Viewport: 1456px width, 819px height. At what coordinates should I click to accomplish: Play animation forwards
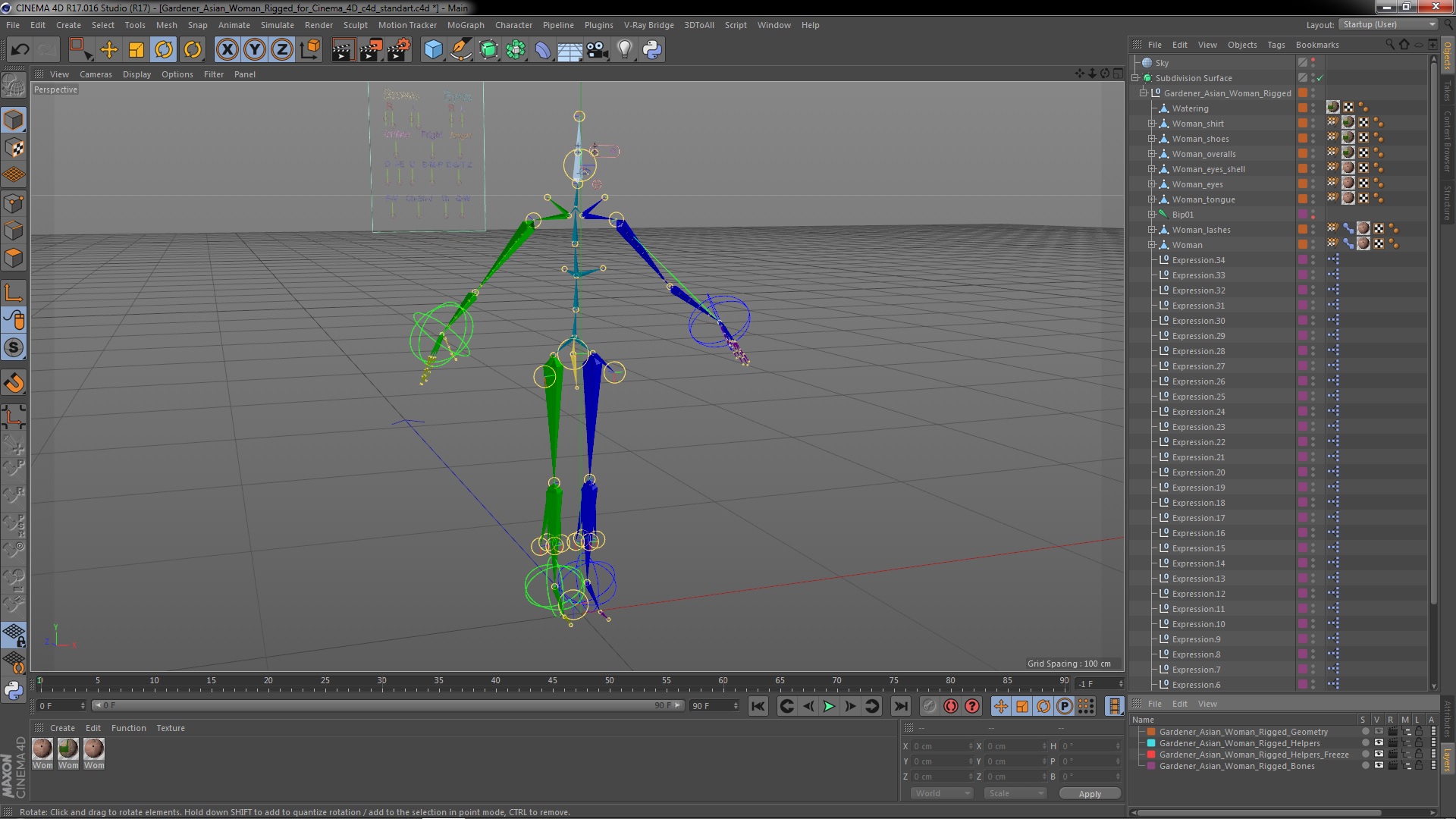pos(829,706)
